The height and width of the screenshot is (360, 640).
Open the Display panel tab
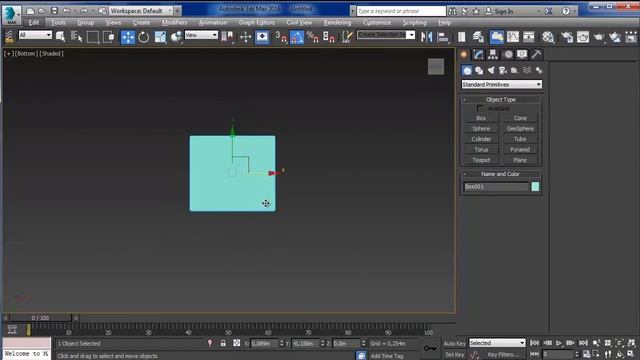(522, 54)
